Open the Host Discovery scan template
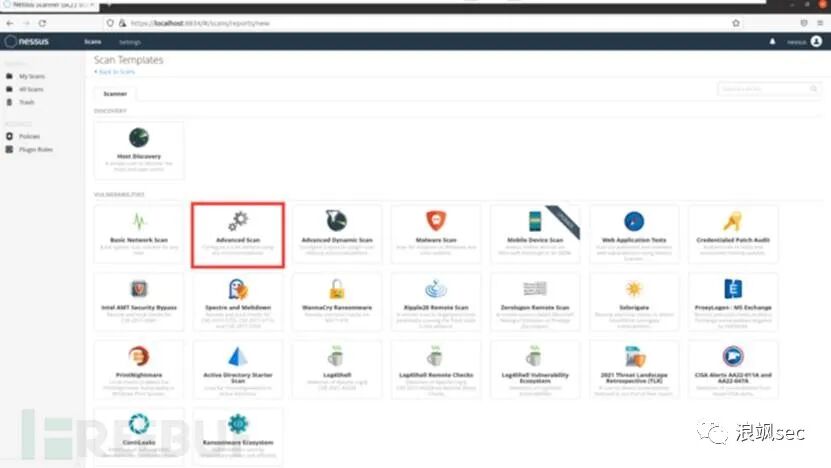Viewport: 831px width, 468px height. [x=139, y=150]
